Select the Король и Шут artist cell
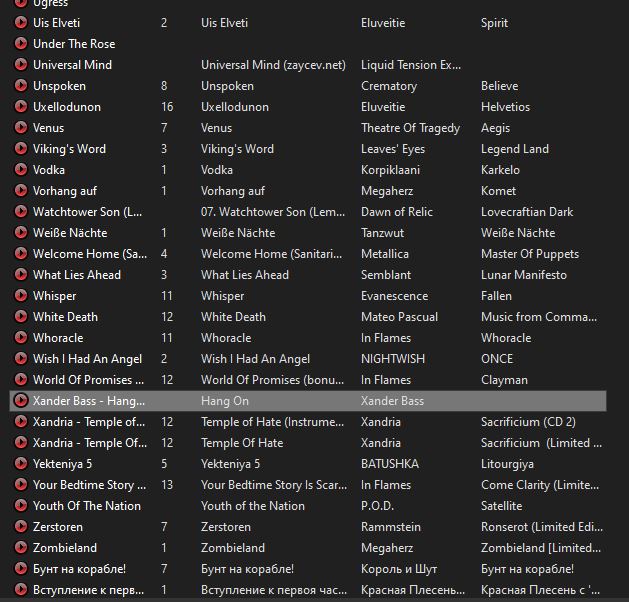Image resolution: width=629 pixels, height=602 pixels. tap(399, 569)
